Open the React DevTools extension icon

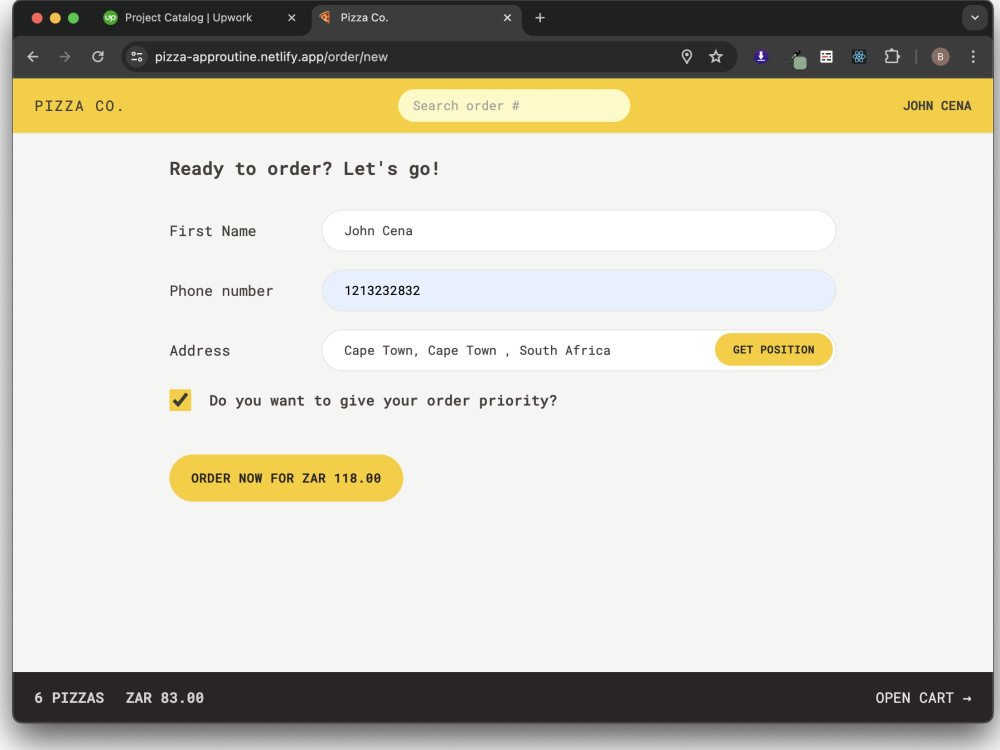click(859, 57)
